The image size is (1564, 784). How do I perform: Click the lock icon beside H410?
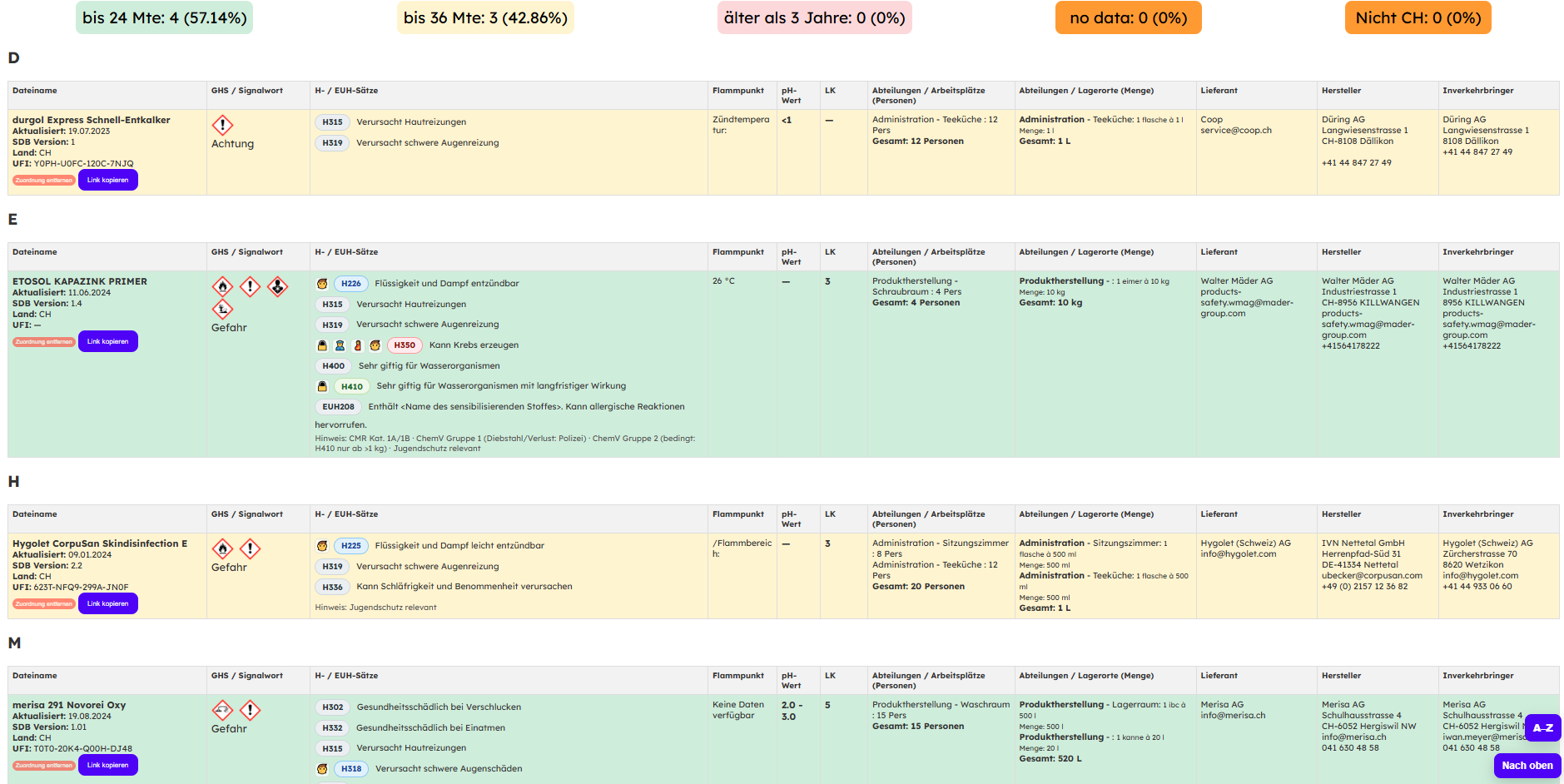pyautogui.click(x=322, y=386)
